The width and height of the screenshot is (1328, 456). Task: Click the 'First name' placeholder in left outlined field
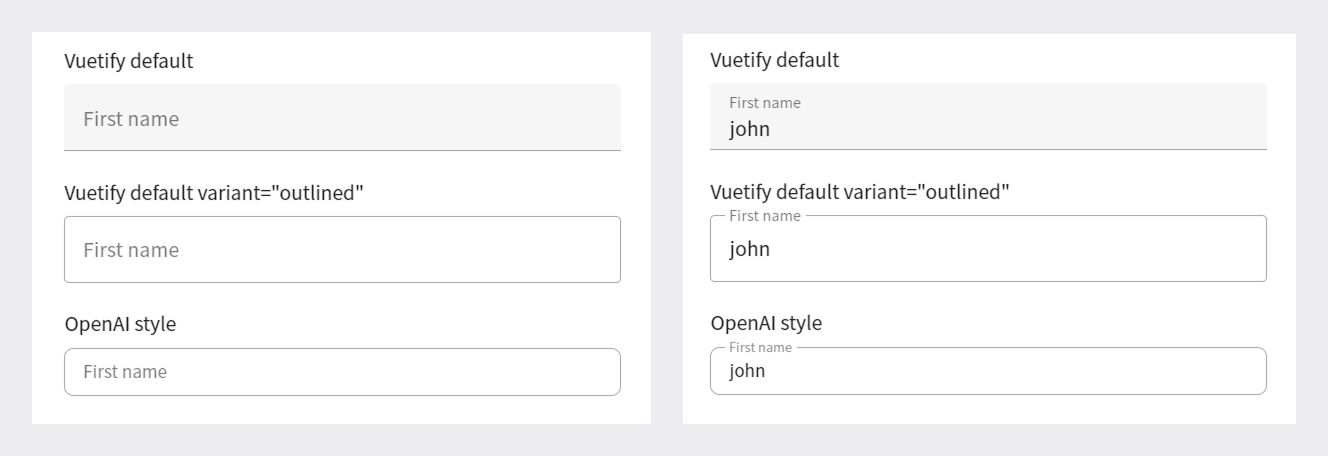131,250
